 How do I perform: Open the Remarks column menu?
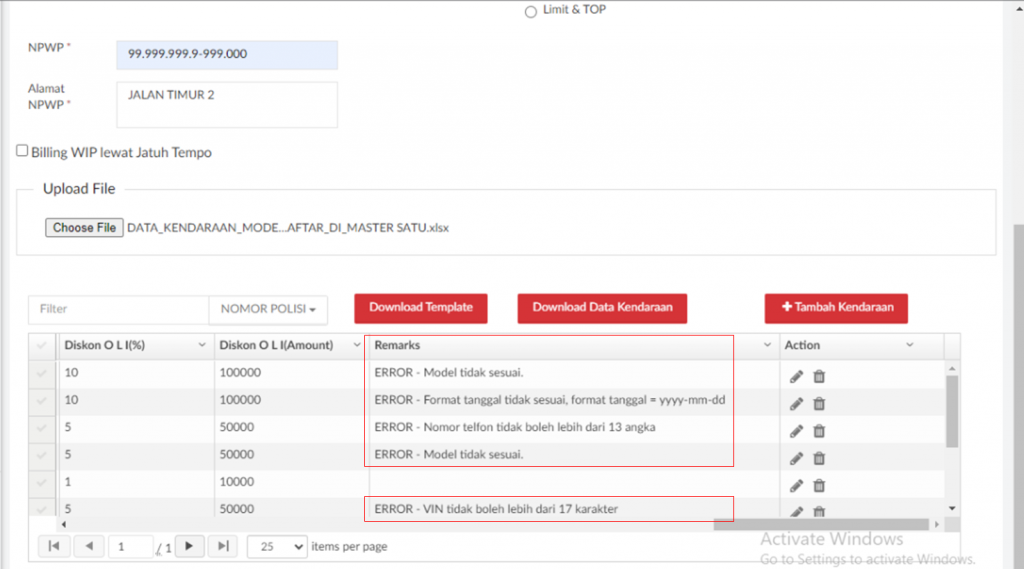coord(767,345)
